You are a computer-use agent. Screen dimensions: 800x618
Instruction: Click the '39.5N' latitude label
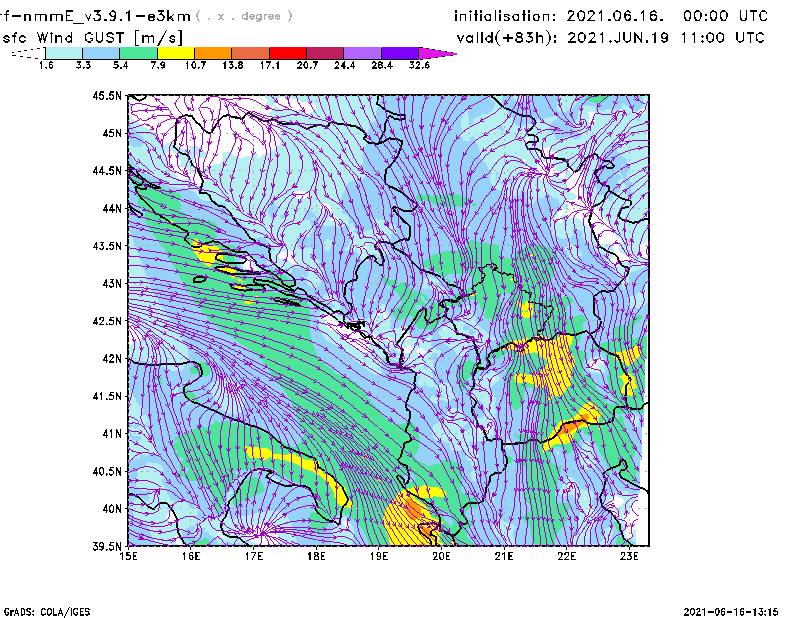[x=107, y=547]
